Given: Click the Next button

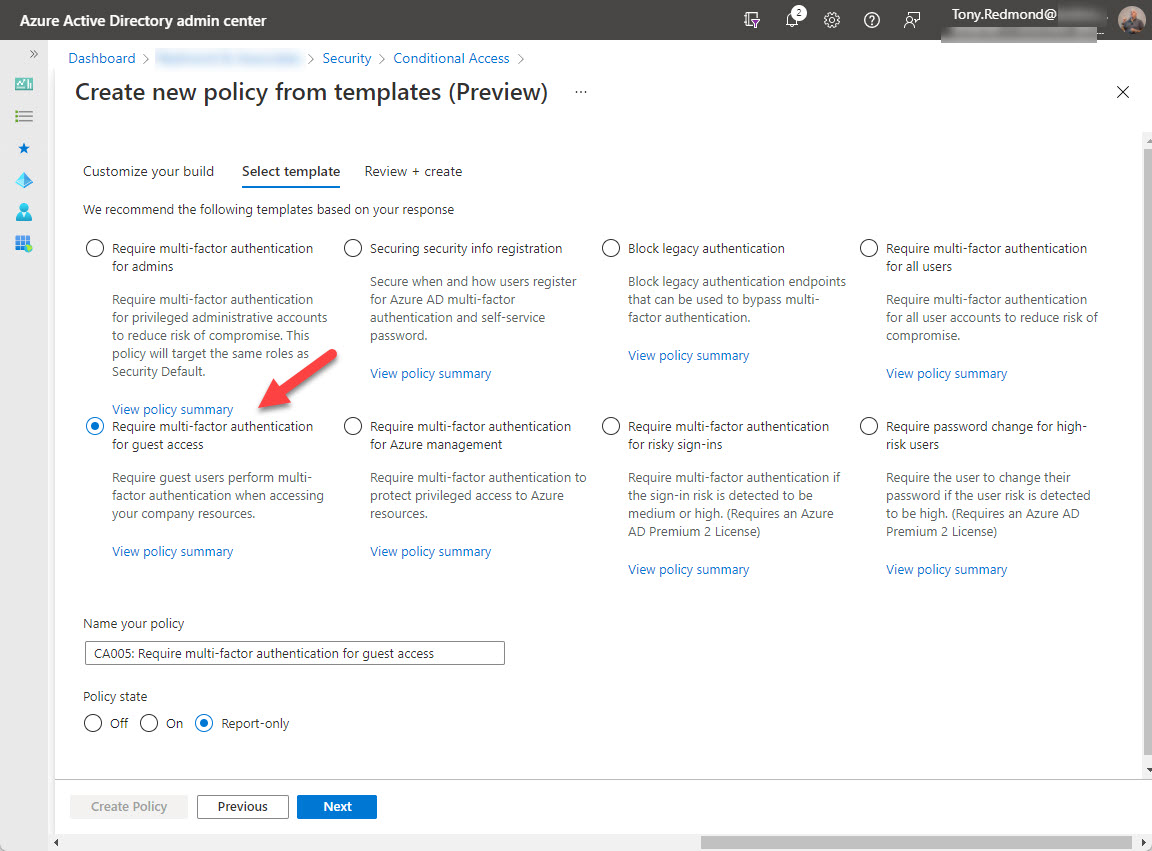Looking at the screenshot, I should coord(336,806).
